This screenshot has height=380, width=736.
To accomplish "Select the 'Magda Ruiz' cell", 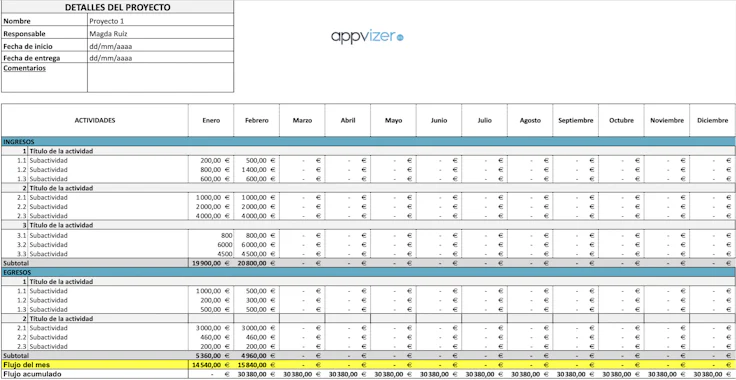I will (x=161, y=34).
